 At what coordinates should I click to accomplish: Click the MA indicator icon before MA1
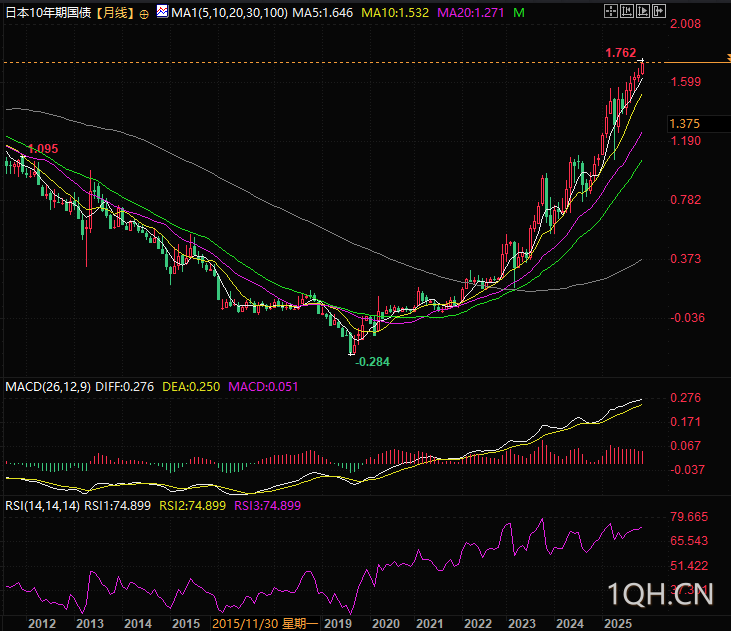click(x=163, y=14)
